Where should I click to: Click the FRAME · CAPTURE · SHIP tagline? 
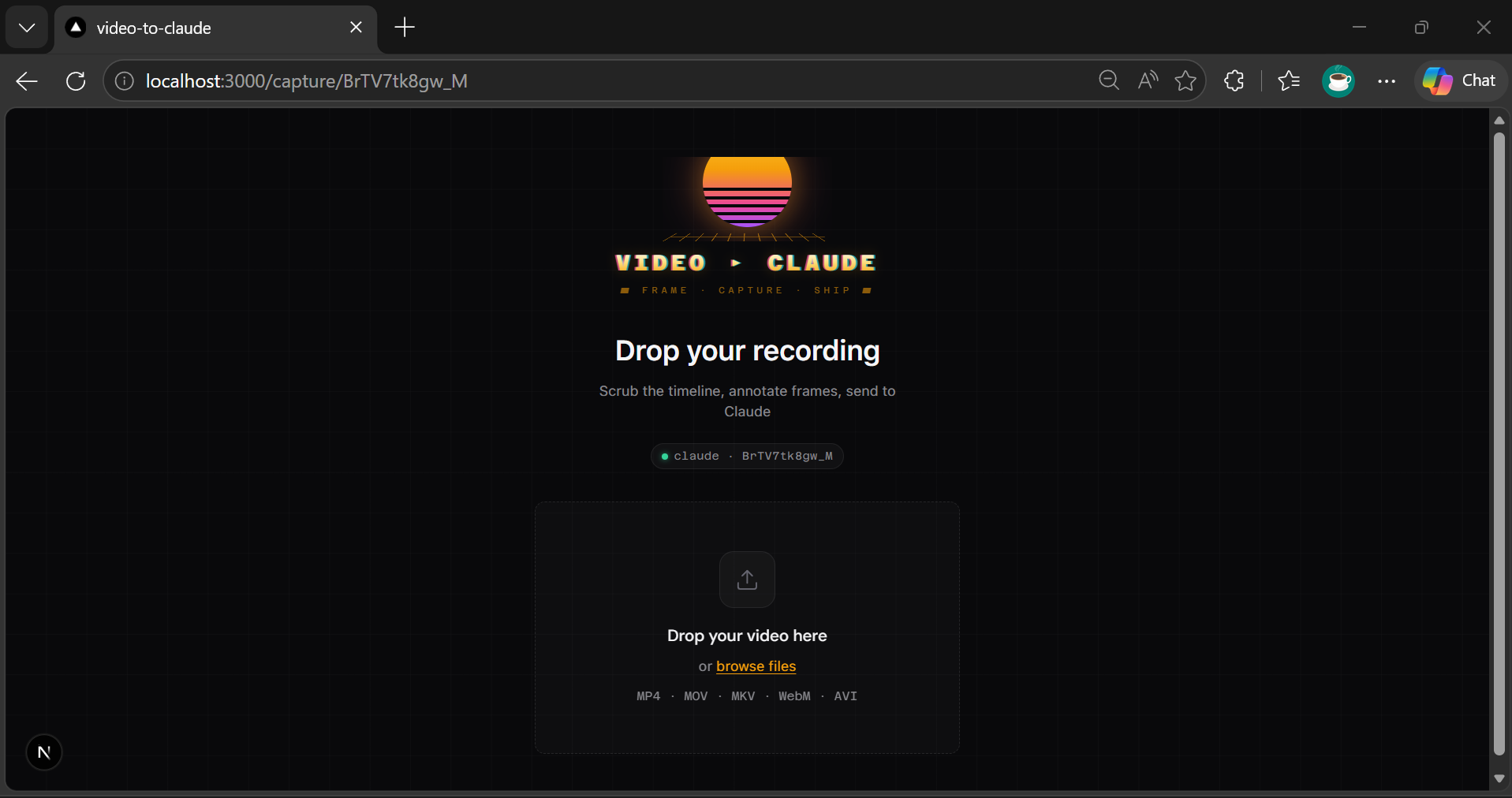click(x=746, y=290)
